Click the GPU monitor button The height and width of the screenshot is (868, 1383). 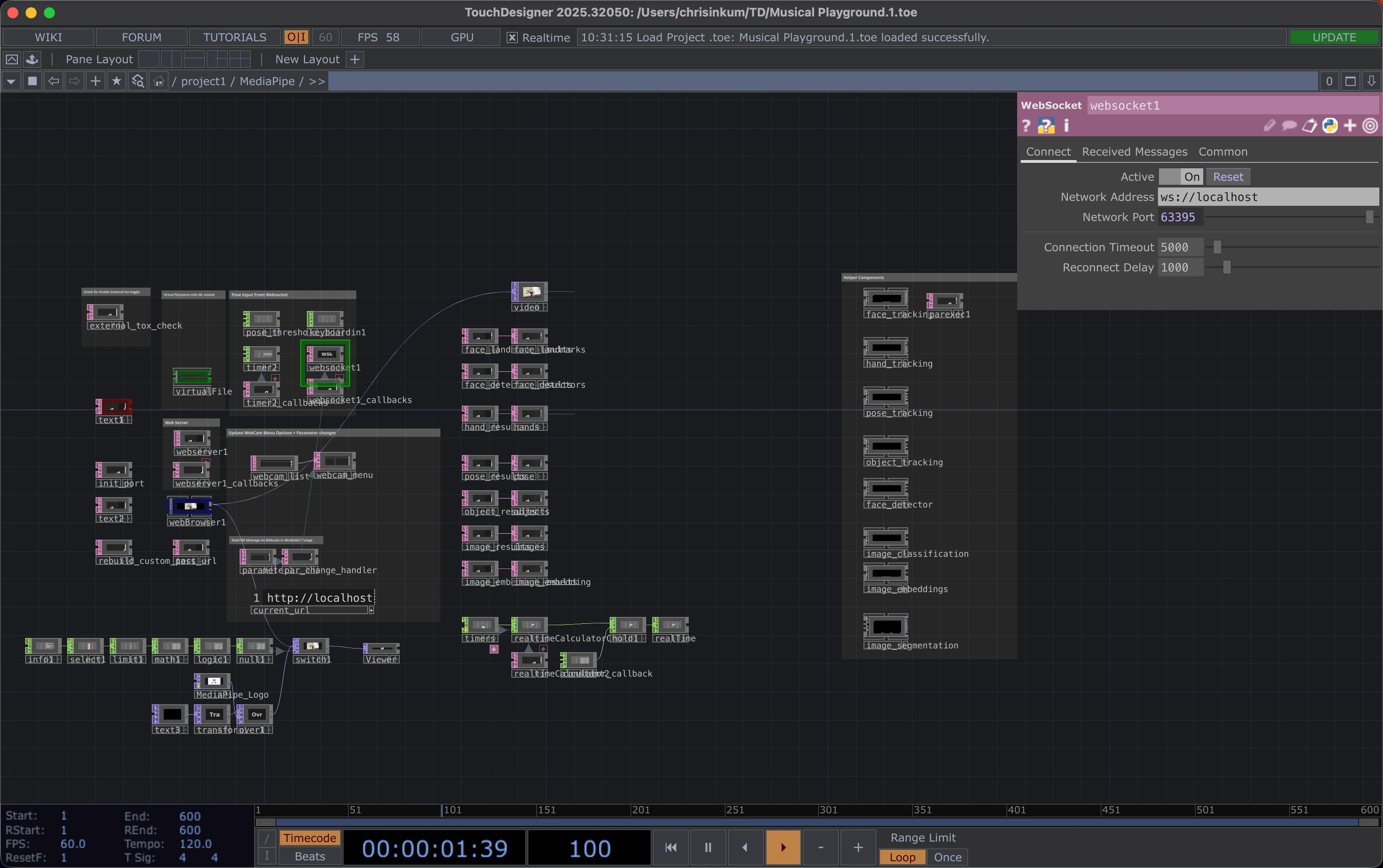point(461,38)
